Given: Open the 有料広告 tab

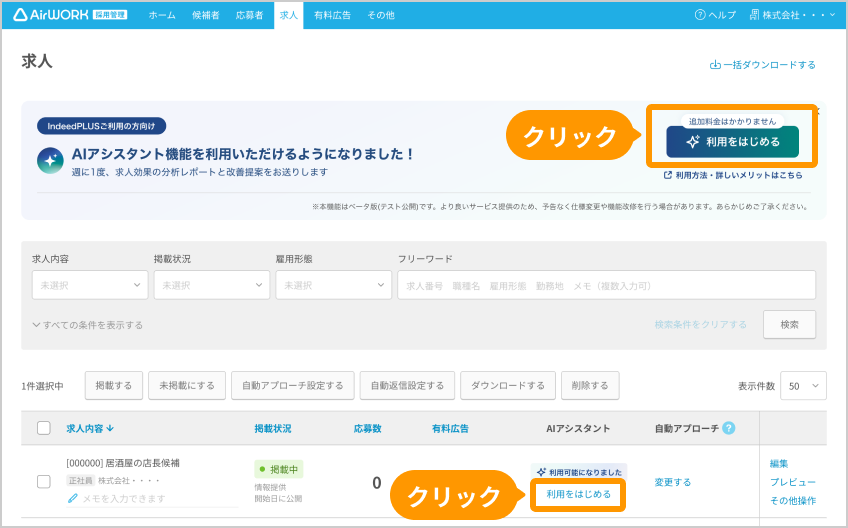Looking at the screenshot, I should tap(332, 15).
